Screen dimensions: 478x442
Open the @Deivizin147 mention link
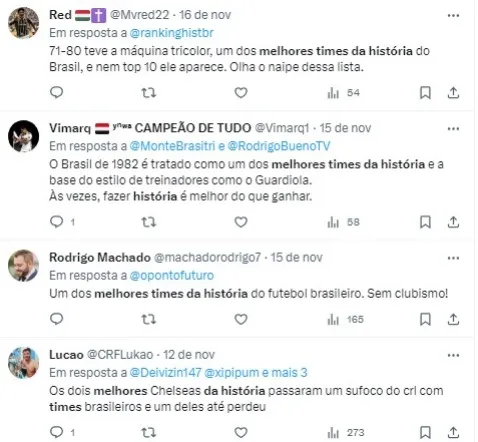pyautogui.click(x=165, y=373)
